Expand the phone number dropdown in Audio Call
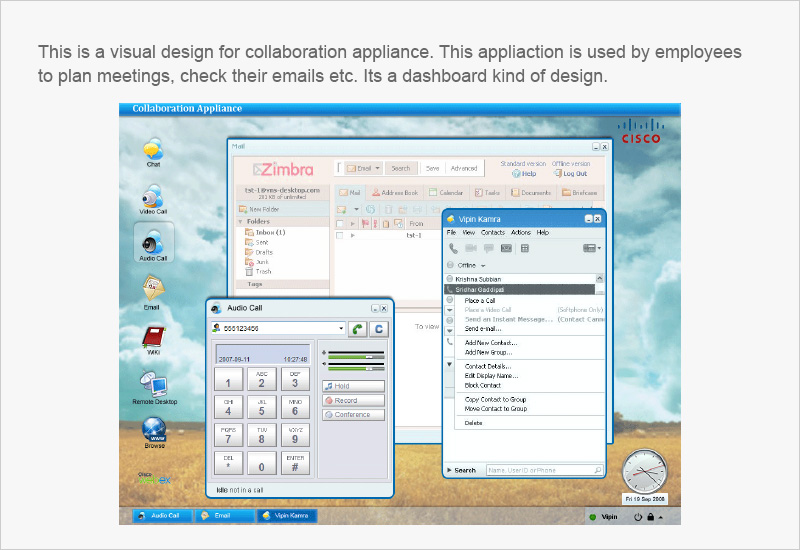The height and width of the screenshot is (550, 800). tap(341, 328)
